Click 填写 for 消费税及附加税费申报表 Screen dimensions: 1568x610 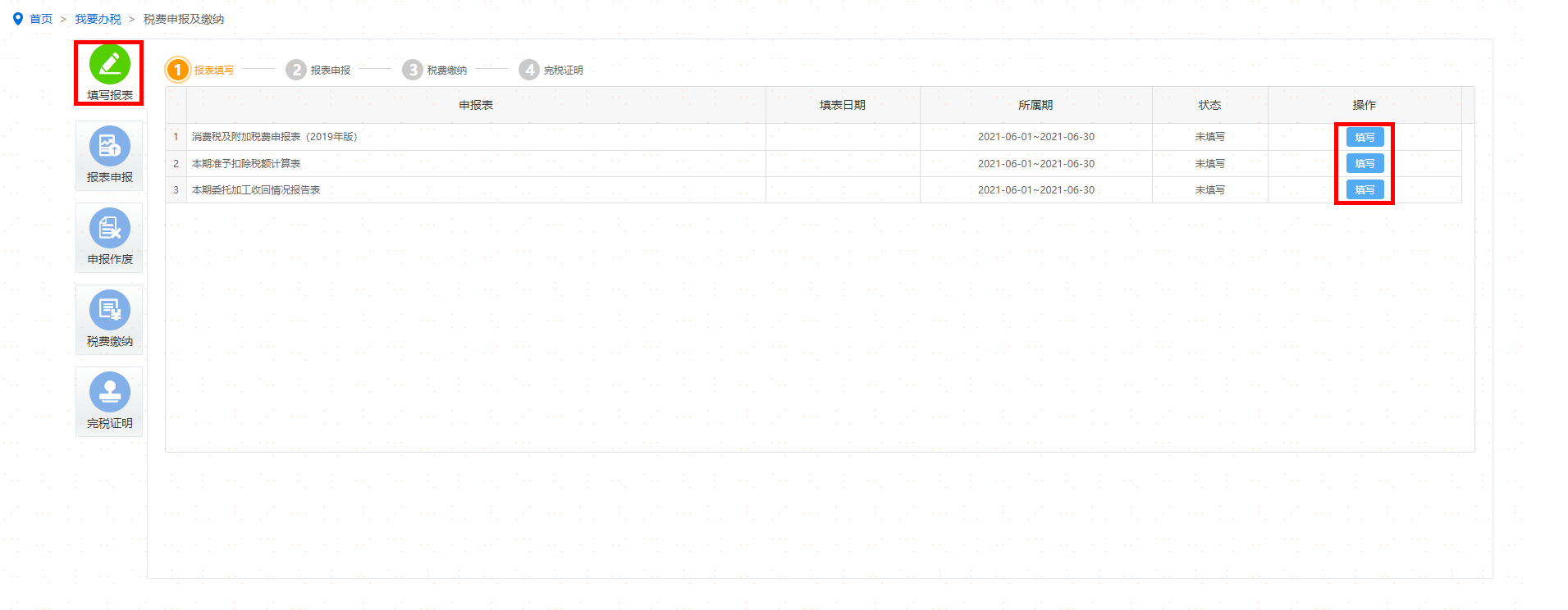pos(1365,137)
